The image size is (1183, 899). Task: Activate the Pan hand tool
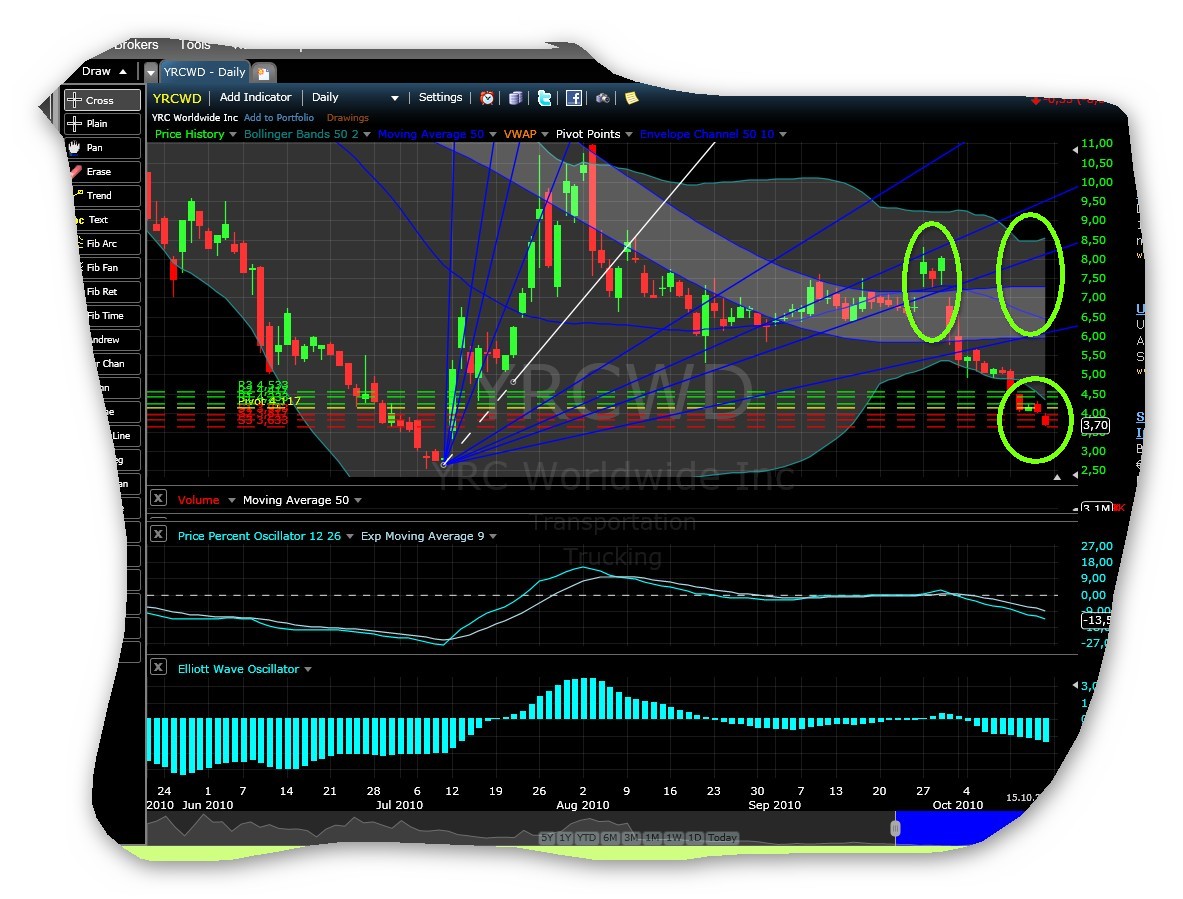coord(102,148)
